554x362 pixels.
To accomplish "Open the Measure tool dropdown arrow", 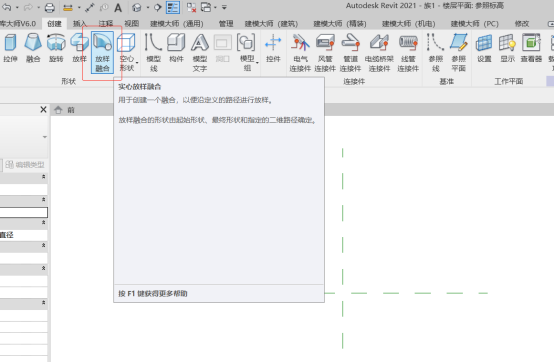I will coord(79,7).
